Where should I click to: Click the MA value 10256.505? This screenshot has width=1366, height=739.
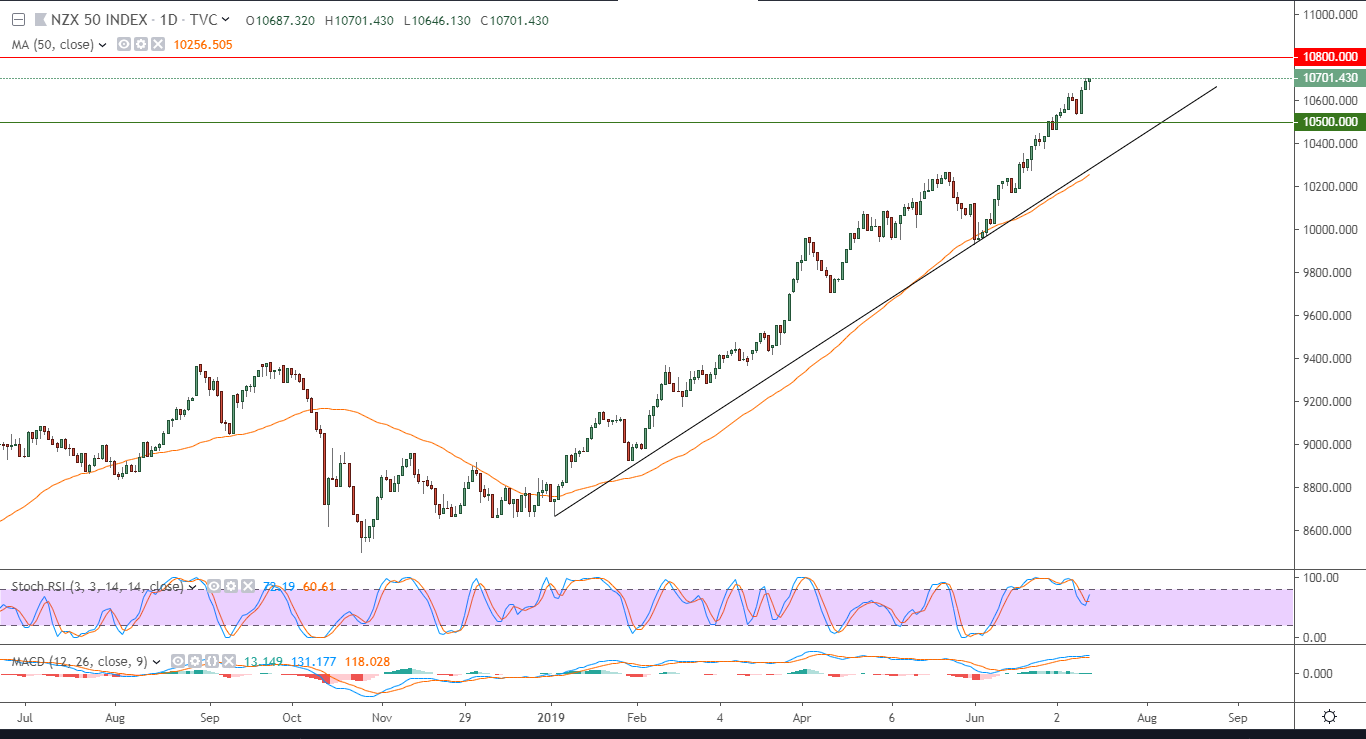203,44
